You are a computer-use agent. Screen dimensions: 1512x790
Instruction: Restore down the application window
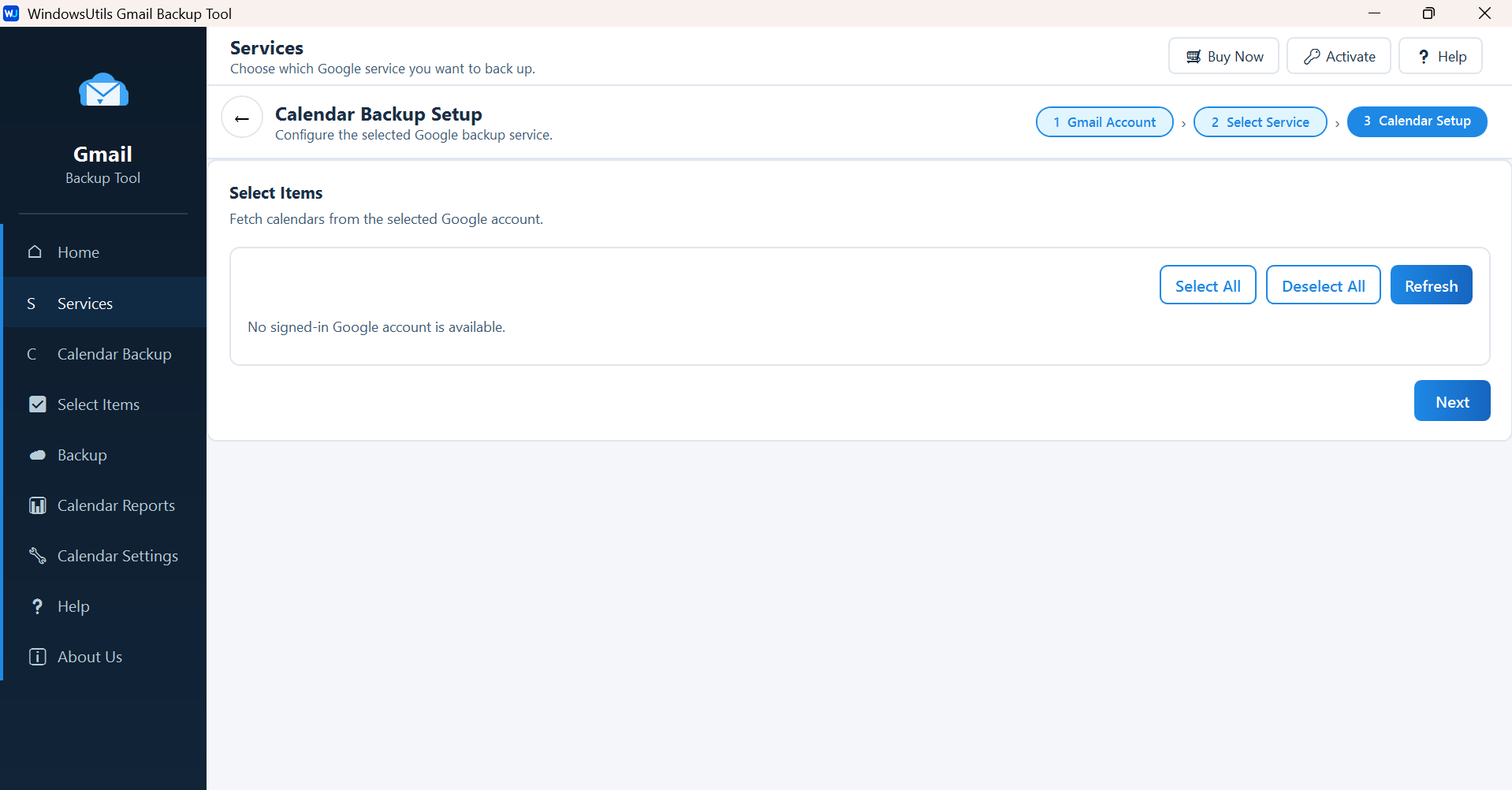pyautogui.click(x=1428, y=13)
